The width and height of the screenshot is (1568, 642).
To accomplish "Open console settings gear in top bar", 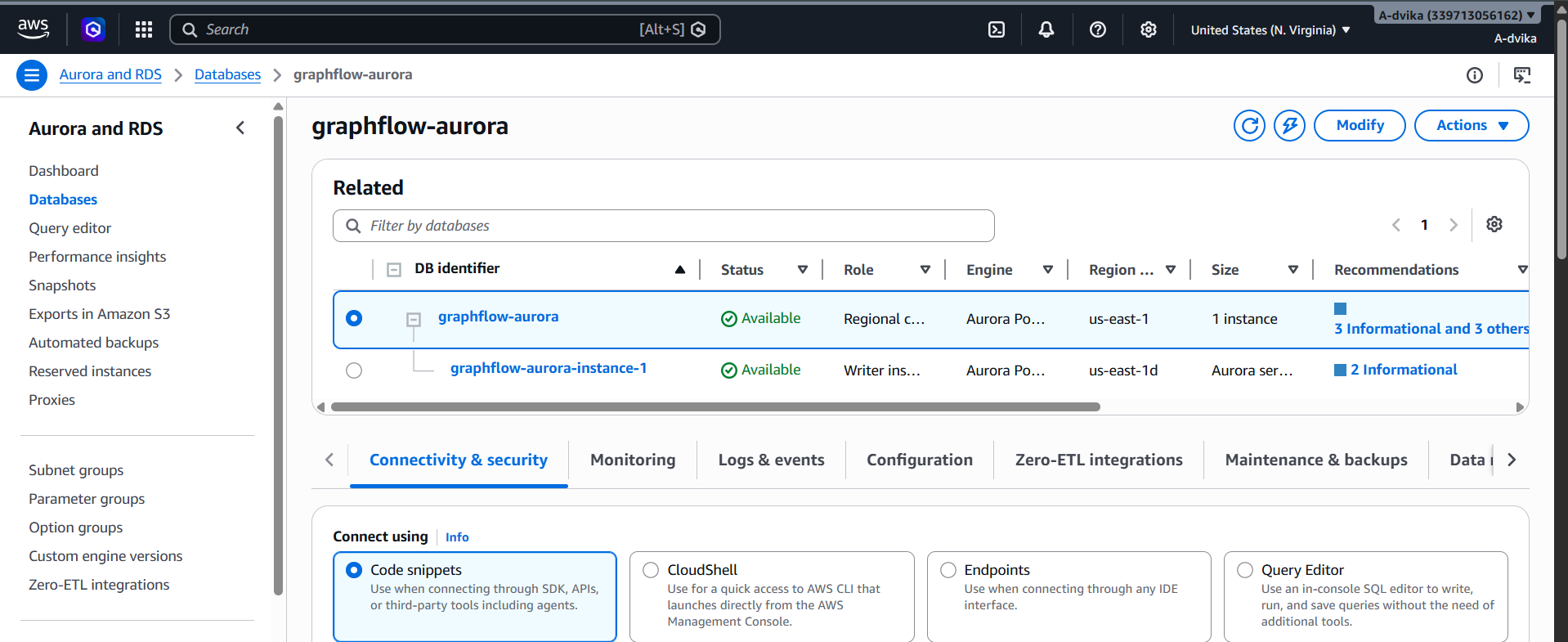I will pos(1149,30).
